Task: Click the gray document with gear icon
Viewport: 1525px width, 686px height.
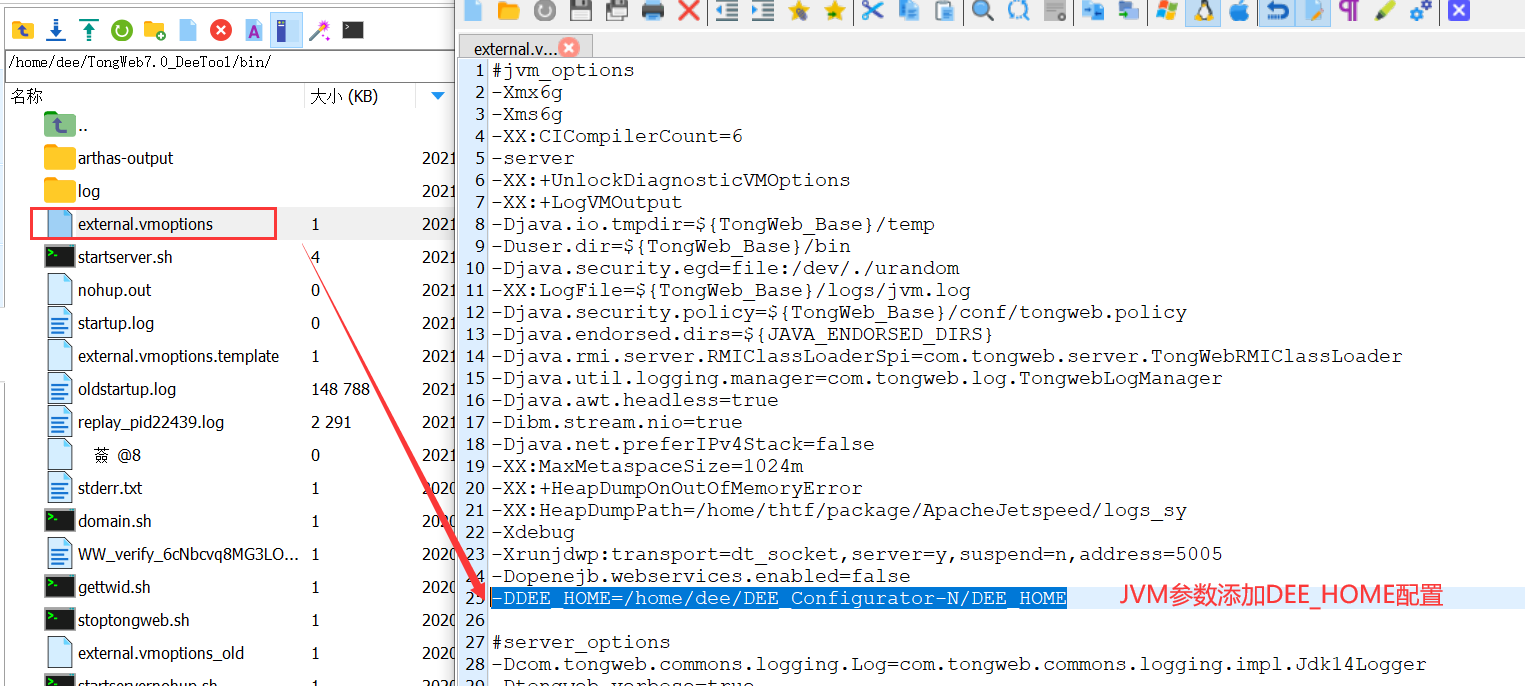Action: pyautogui.click(x=1055, y=10)
